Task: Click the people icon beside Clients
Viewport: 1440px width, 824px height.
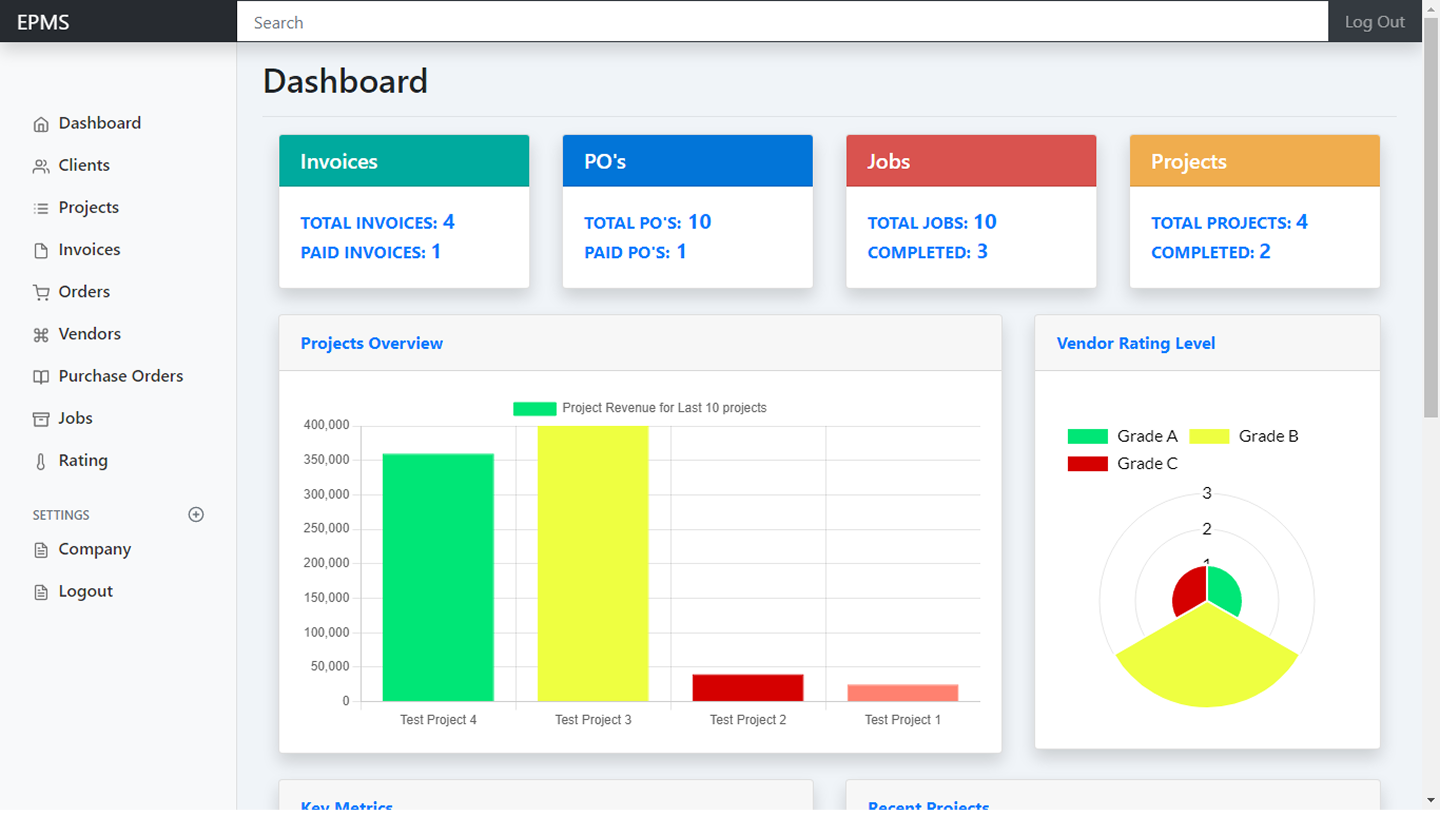Action: (x=41, y=166)
